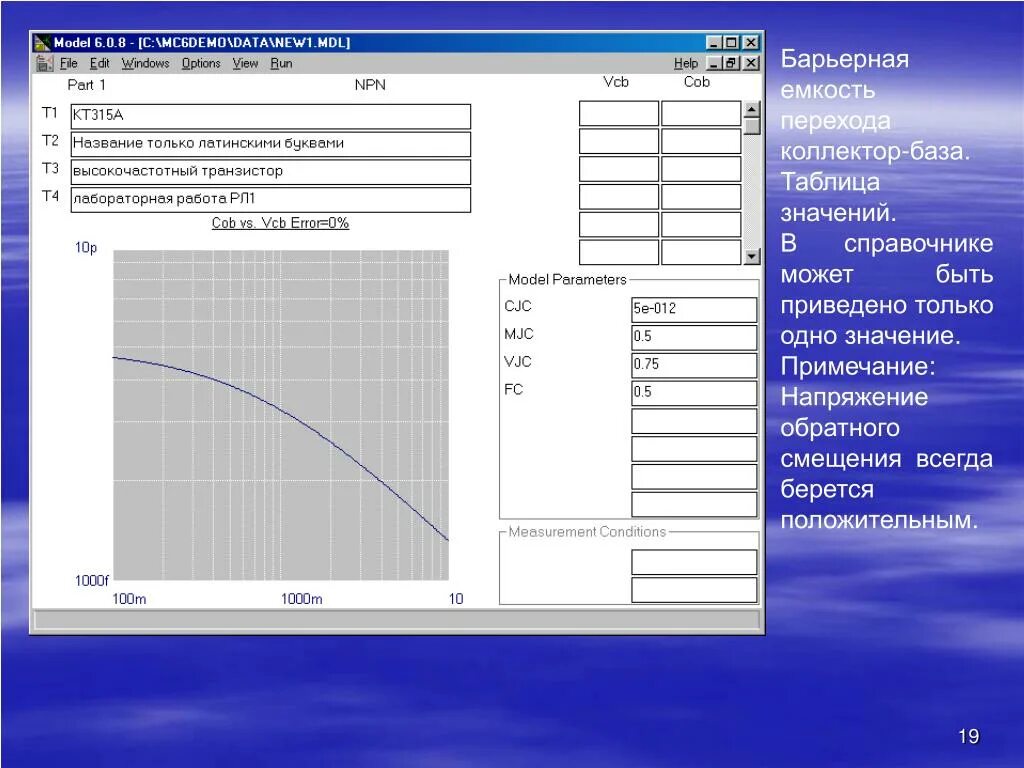1024x768 pixels.
Task: Open the Windows menu
Action: click(x=145, y=63)
